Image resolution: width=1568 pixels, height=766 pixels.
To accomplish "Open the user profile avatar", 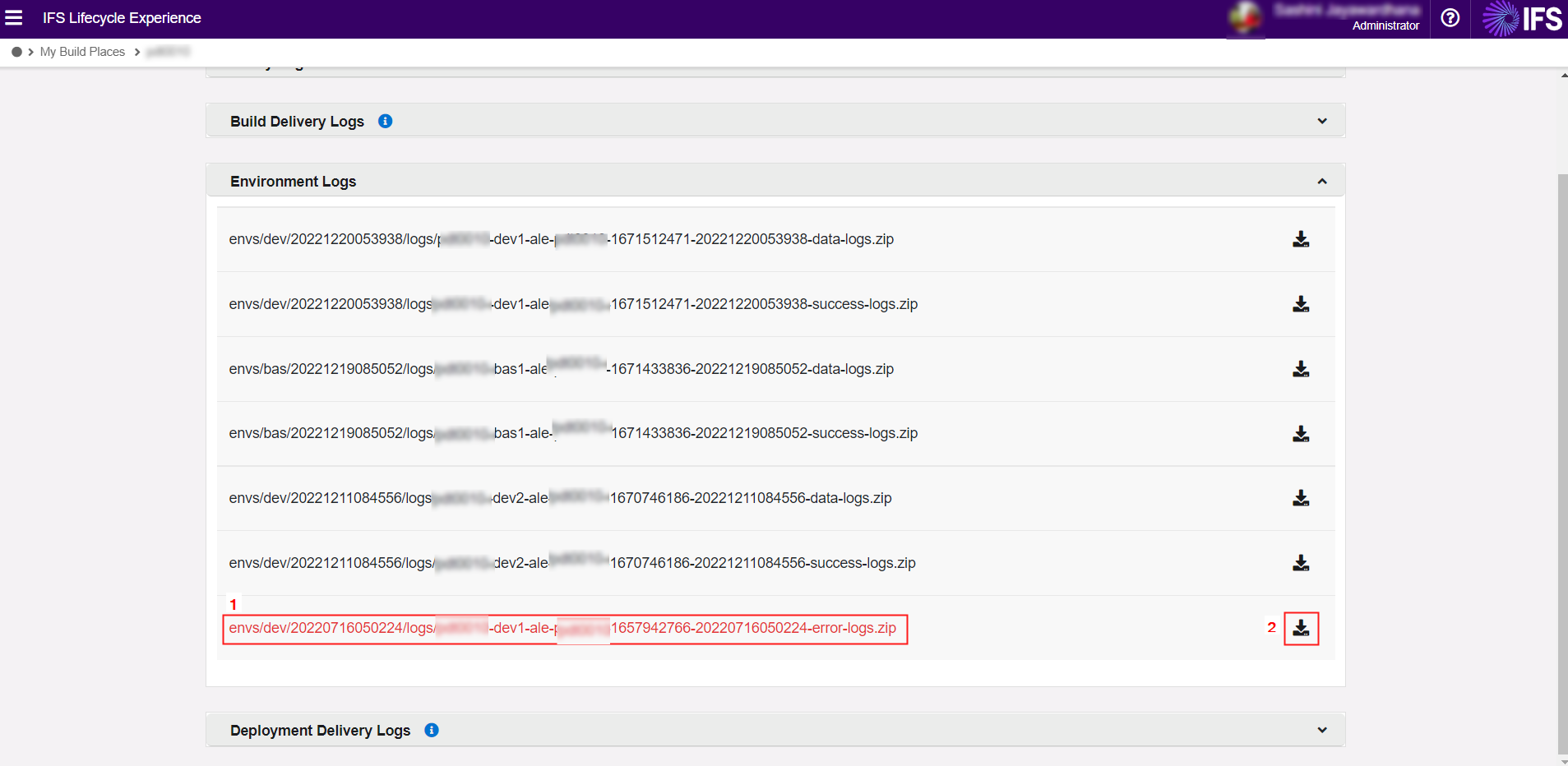I will click(1246, 18).
